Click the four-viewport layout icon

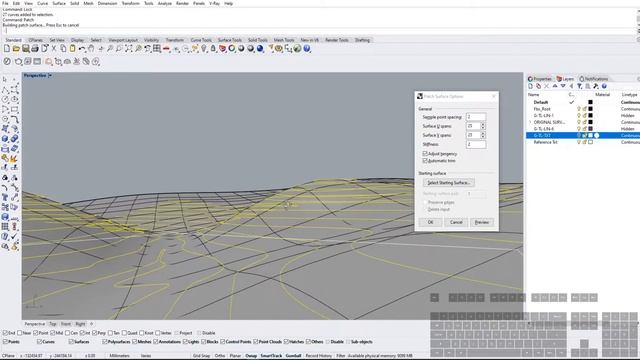tap(157, 49)
